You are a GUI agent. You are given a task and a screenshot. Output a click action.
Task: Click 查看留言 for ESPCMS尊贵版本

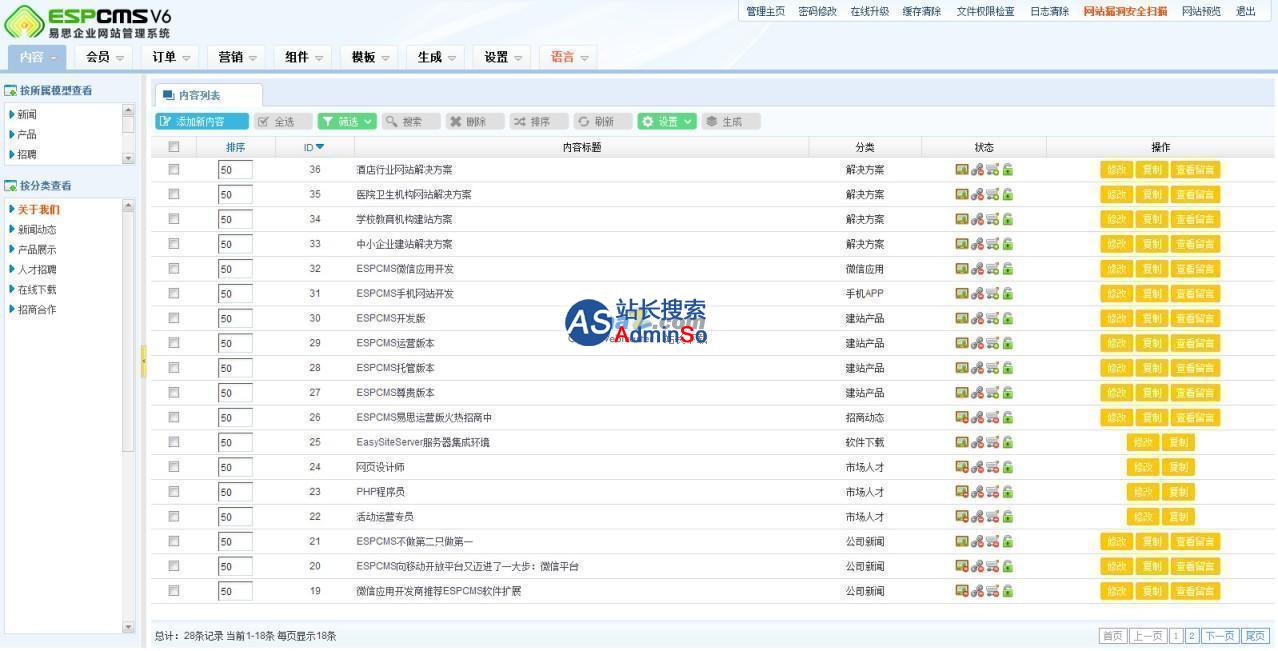pos(1195,393)
